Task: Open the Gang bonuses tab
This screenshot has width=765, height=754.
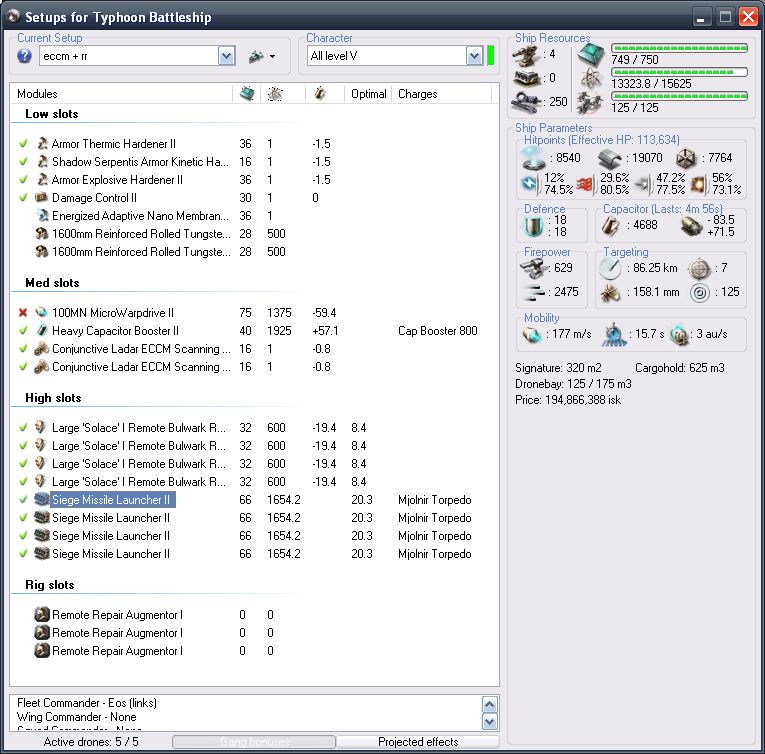Action: point(254,742)
